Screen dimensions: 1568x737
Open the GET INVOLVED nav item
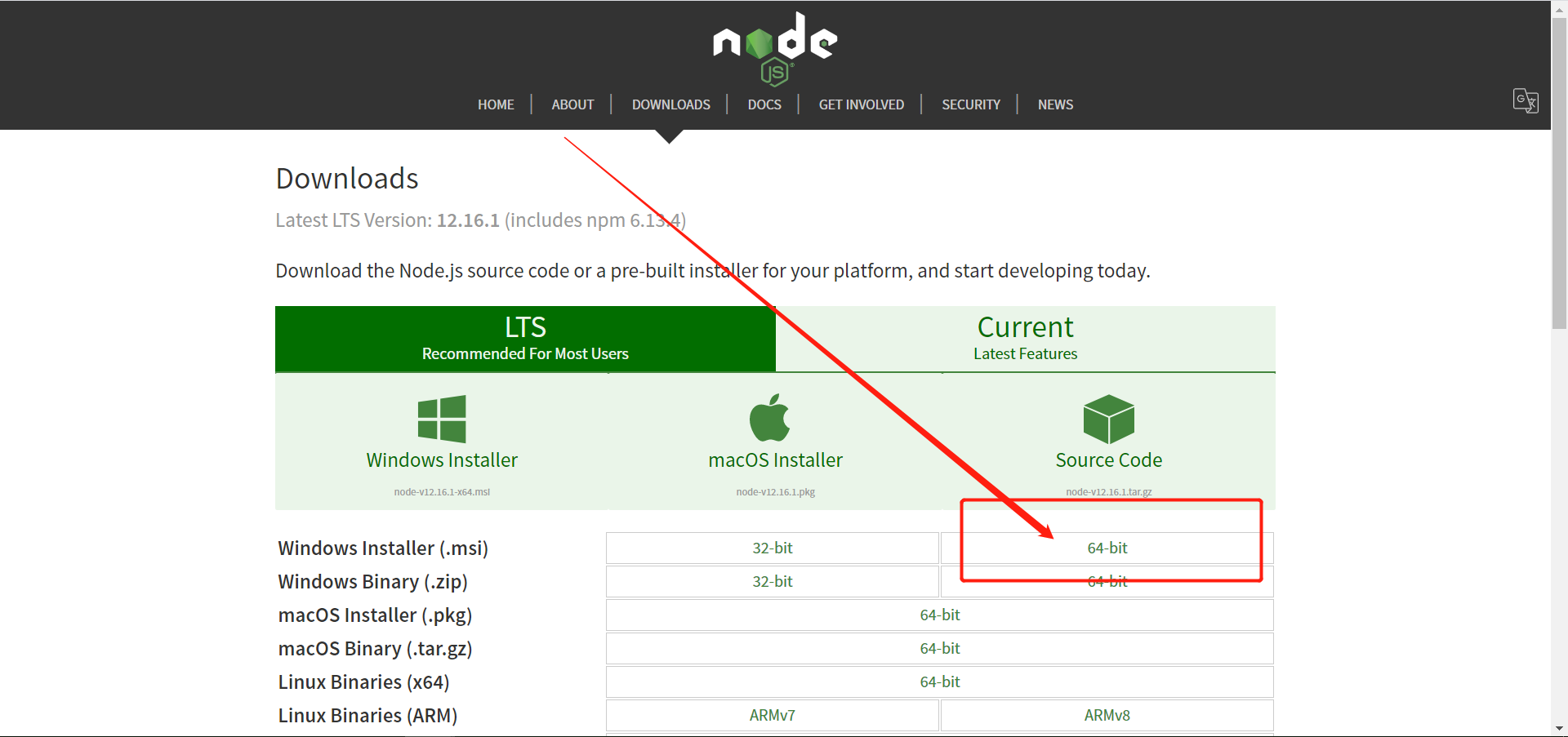[862, 104]
